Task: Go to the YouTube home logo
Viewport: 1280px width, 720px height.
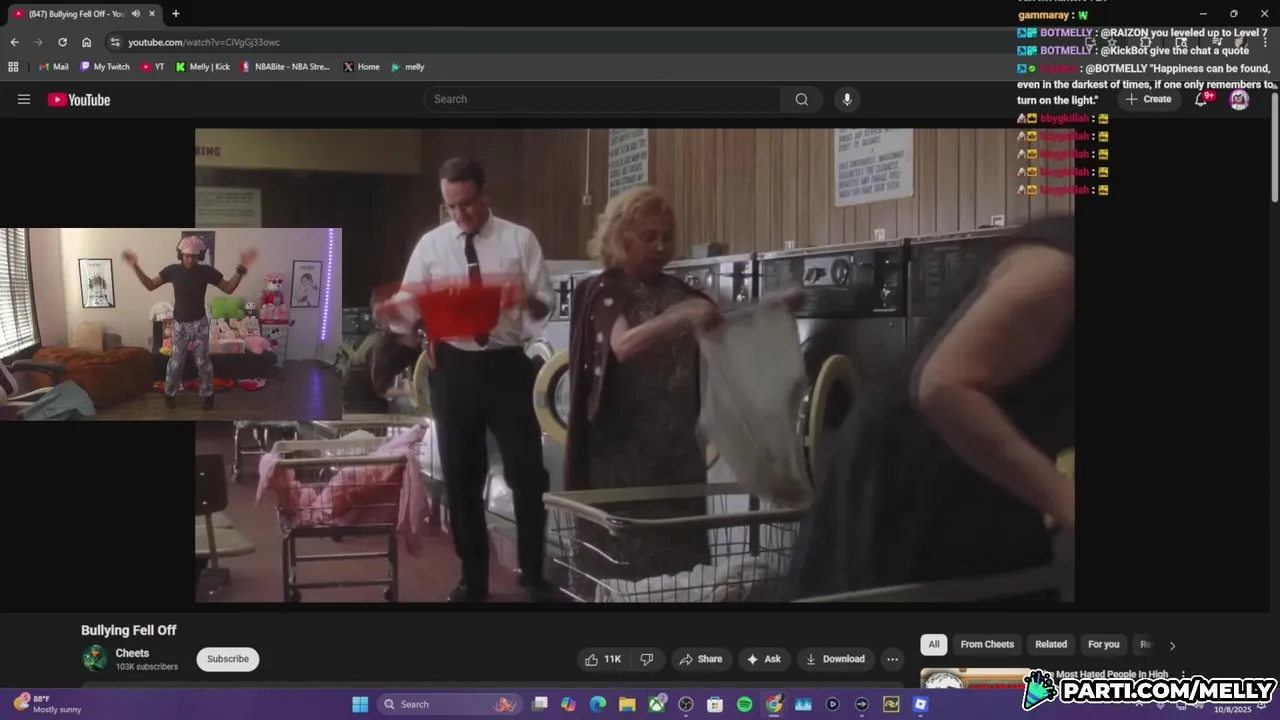Action: 79,99
